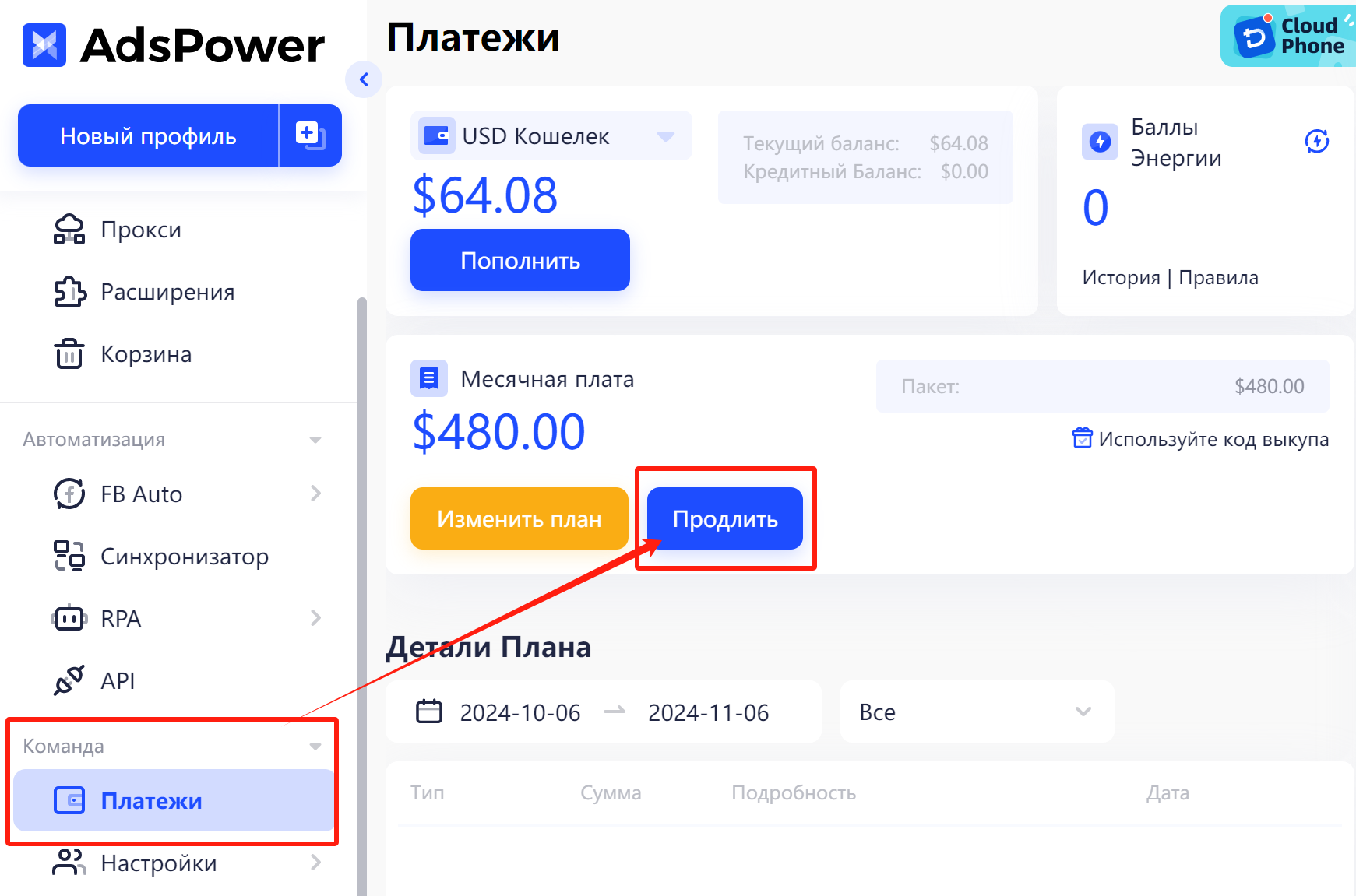Screen dimensions: 1356x896
Task: Expand the FB Auto submenu
Action: (315, 494)
